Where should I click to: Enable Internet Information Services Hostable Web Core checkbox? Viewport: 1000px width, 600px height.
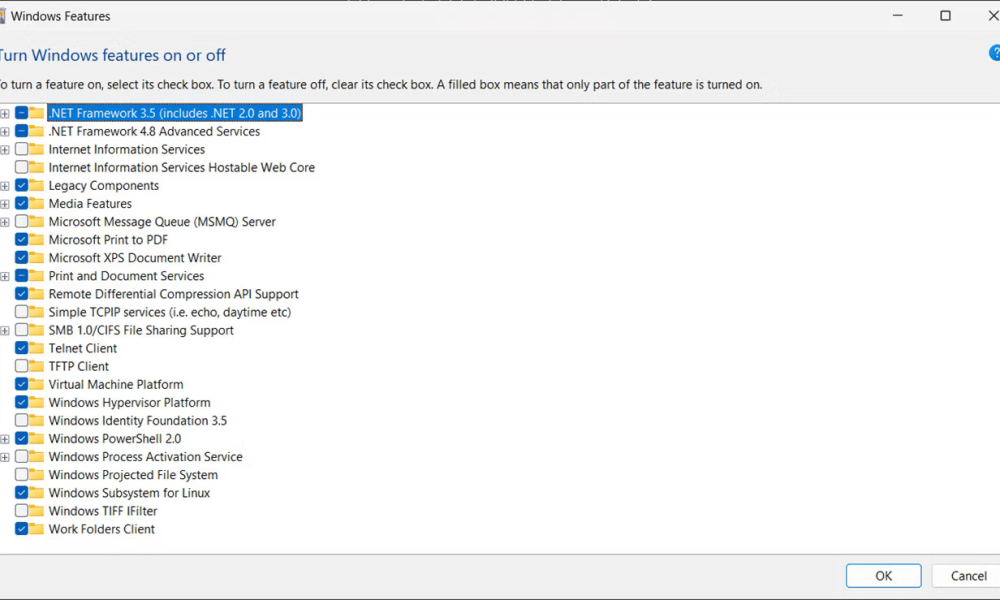pyautogui.click(x=21, y=167)
